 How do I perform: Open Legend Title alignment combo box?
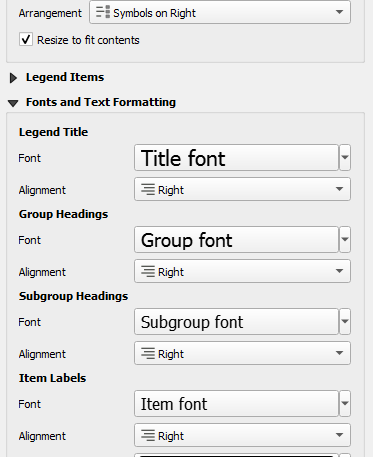pyautogui.click(x=242, y=189)
